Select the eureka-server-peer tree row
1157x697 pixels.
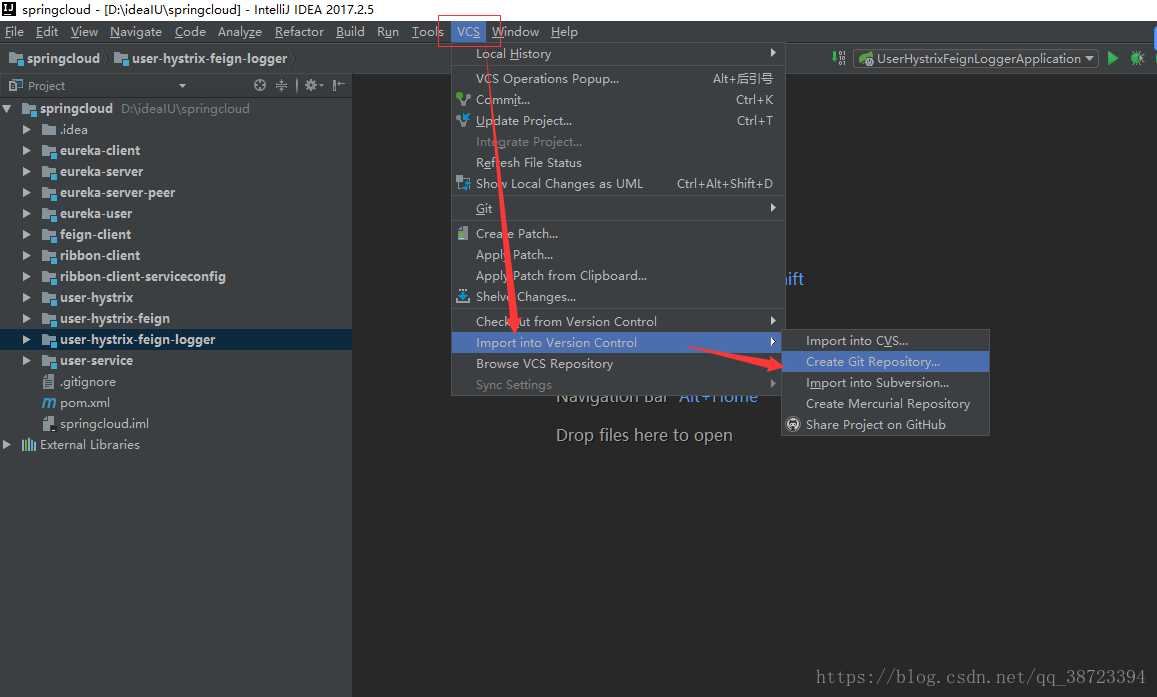click(176, 193)
